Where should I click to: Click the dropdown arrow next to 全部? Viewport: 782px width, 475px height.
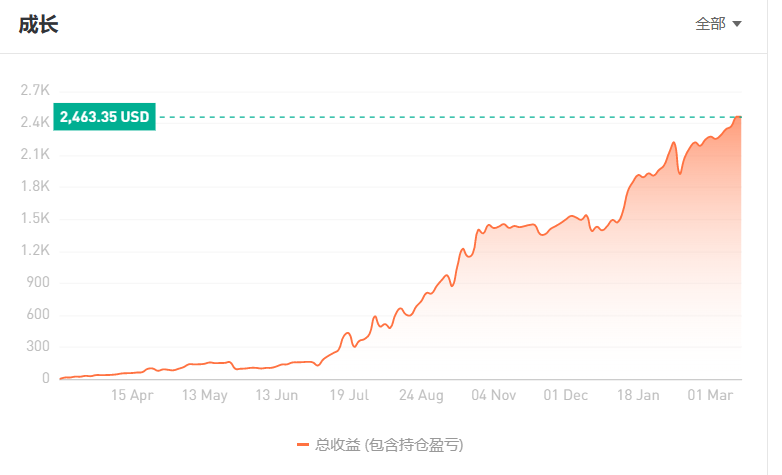point(737,23)
